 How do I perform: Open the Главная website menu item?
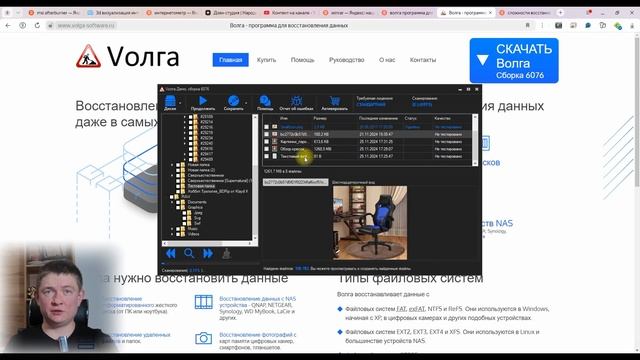pos(231,60)
